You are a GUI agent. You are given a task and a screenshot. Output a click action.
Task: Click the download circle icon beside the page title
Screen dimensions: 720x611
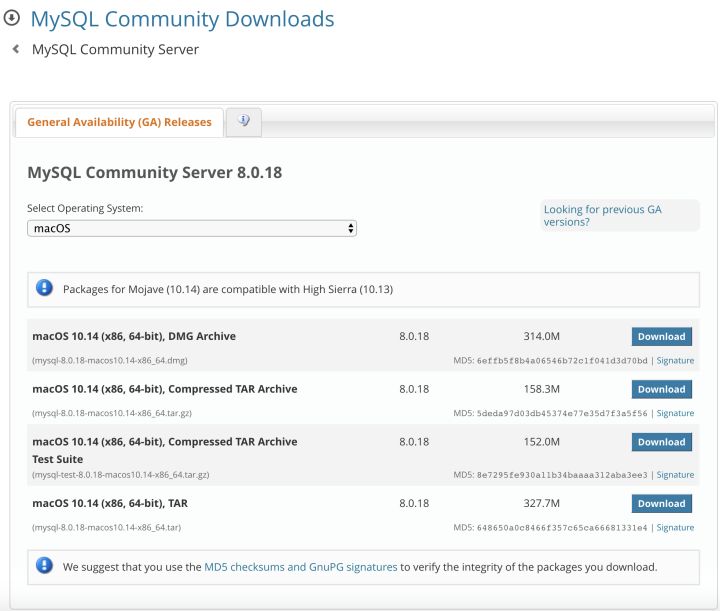tap(13, 18)
